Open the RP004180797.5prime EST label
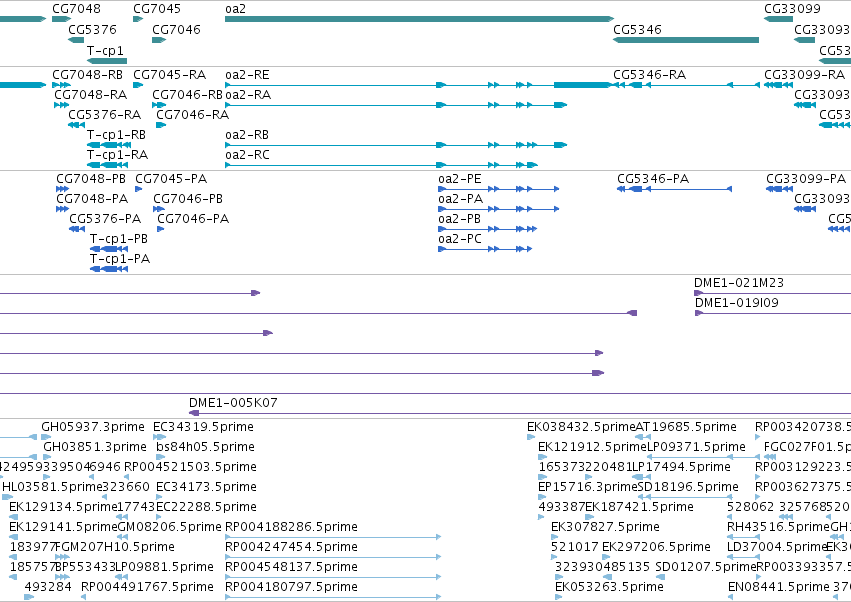The image size is (851, 602). (x=291, y=587)
